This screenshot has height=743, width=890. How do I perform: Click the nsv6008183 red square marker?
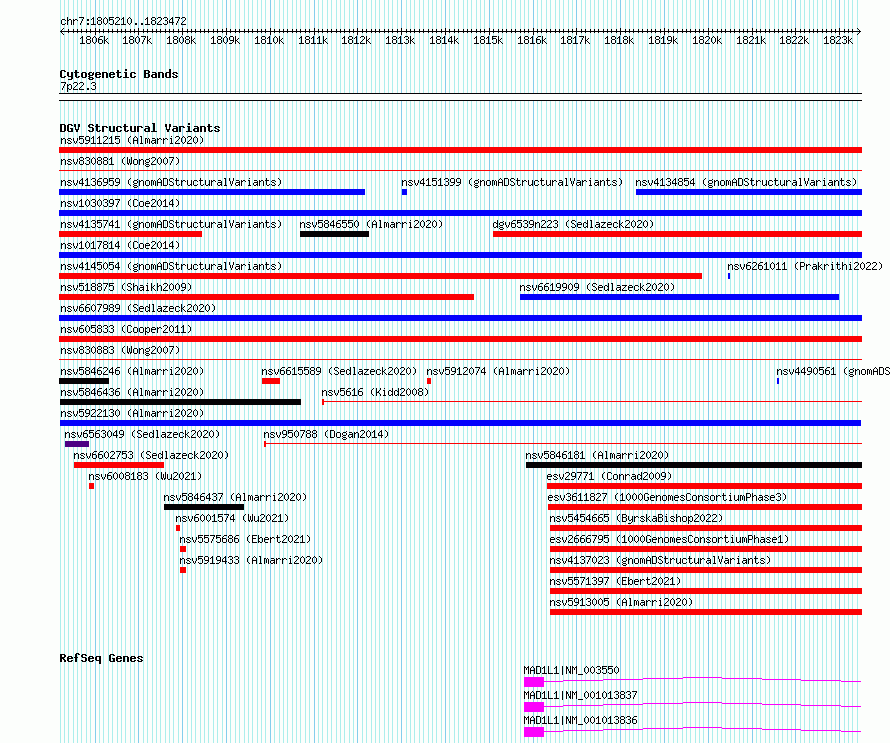(91, 486)
